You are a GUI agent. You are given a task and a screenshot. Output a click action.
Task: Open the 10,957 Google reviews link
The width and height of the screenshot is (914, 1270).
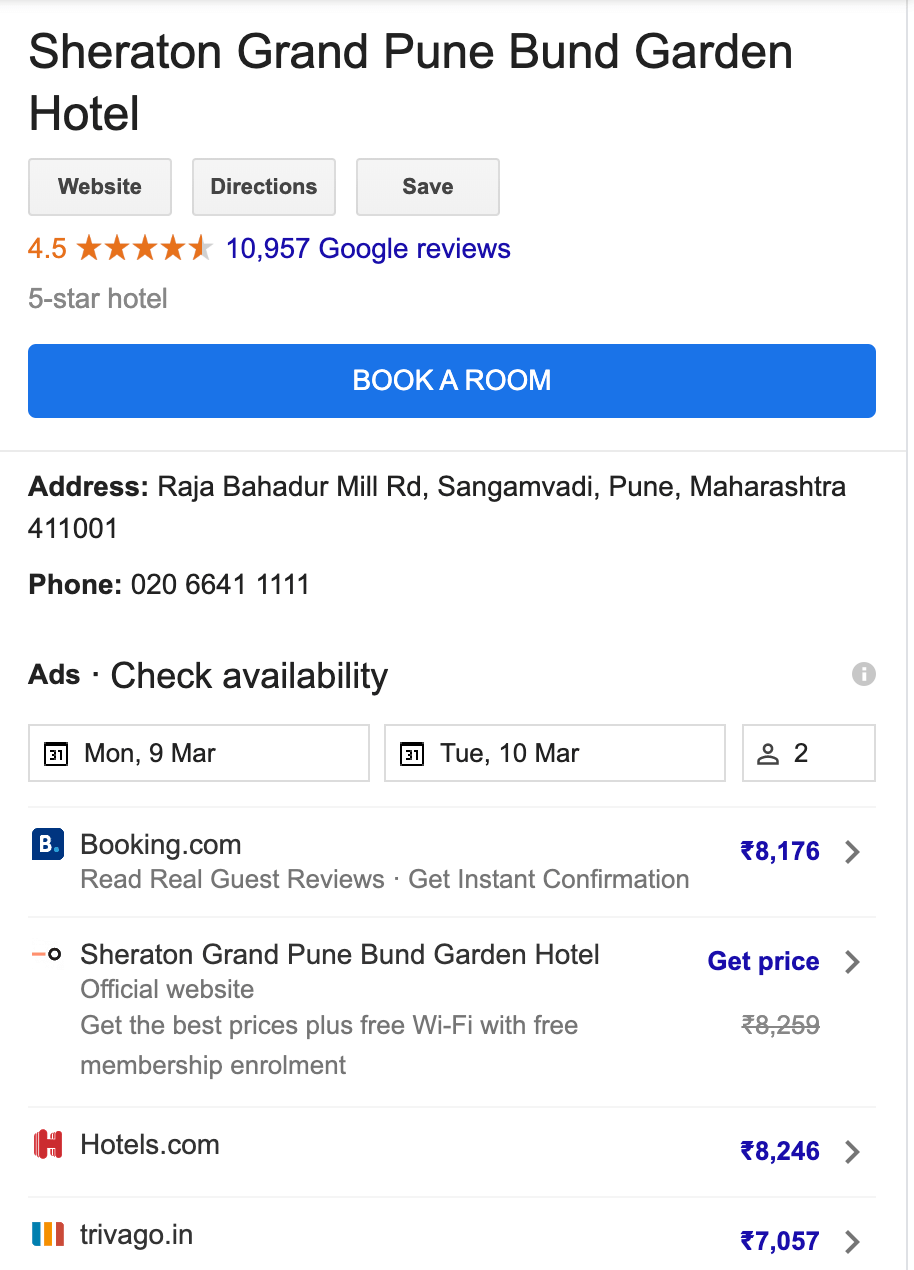pyautogui.click(x=368, y=248)
